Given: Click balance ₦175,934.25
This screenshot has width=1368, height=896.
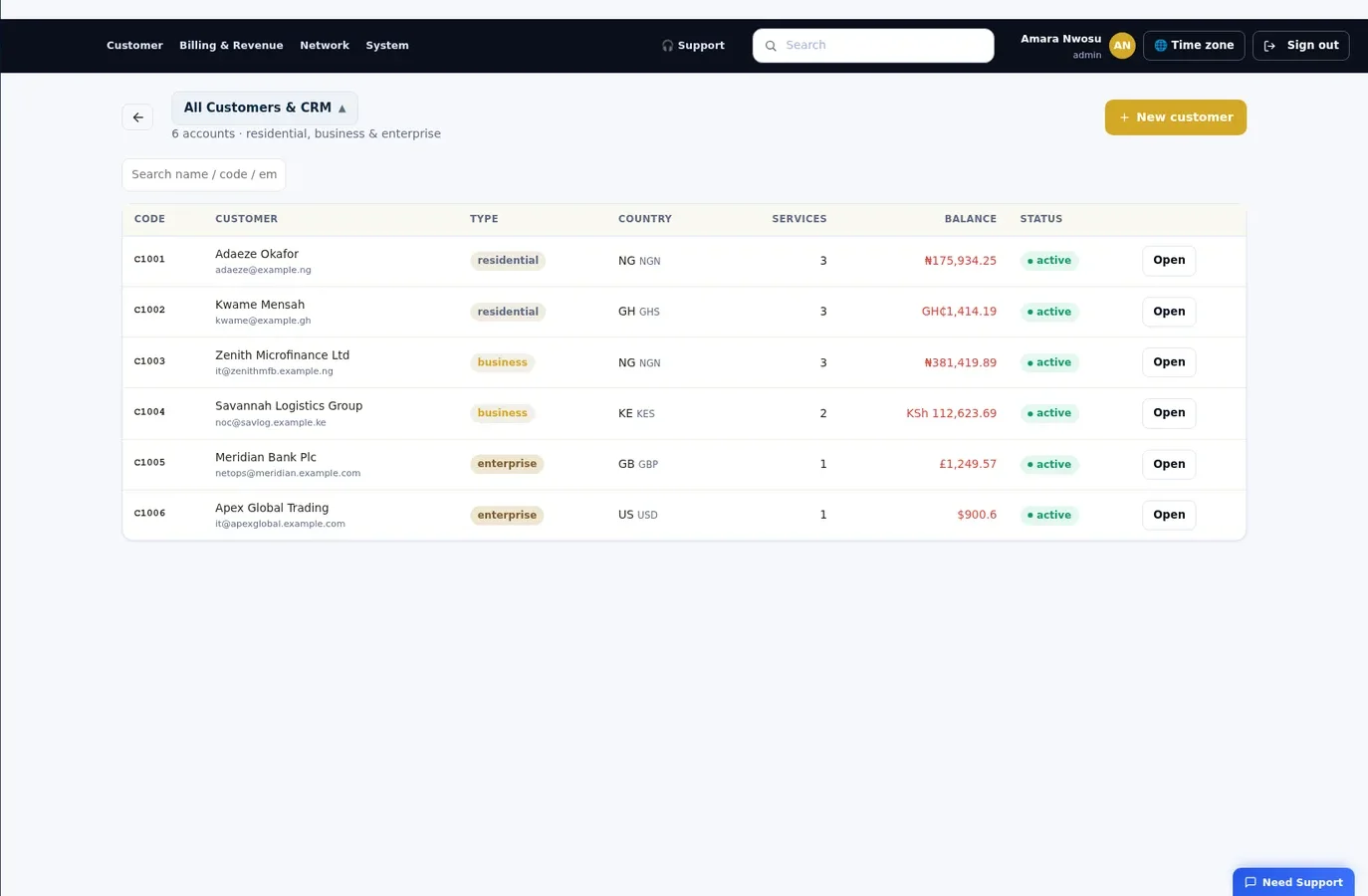Looking at the screenshot, I should tap(960, 261).
